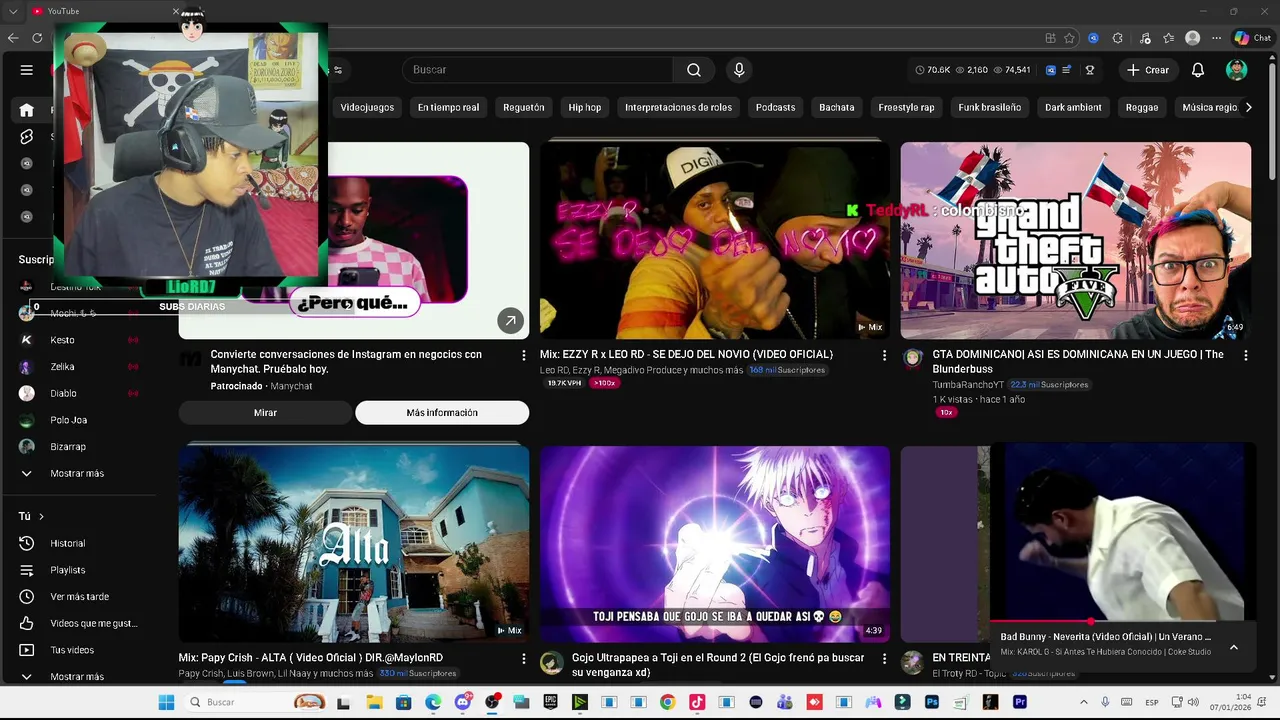Show hidden system tray icons
Viewport: 1280px width, 720px height.
click(1085, 702)
